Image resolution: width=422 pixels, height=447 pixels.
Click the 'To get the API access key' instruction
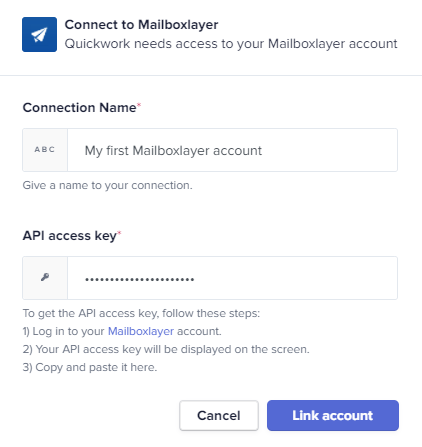click(x=141, y=313)
